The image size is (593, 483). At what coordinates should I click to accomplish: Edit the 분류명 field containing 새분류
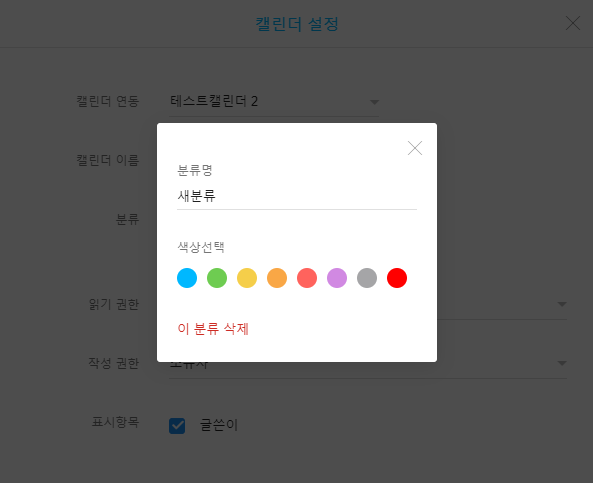[x=297, y=196]
